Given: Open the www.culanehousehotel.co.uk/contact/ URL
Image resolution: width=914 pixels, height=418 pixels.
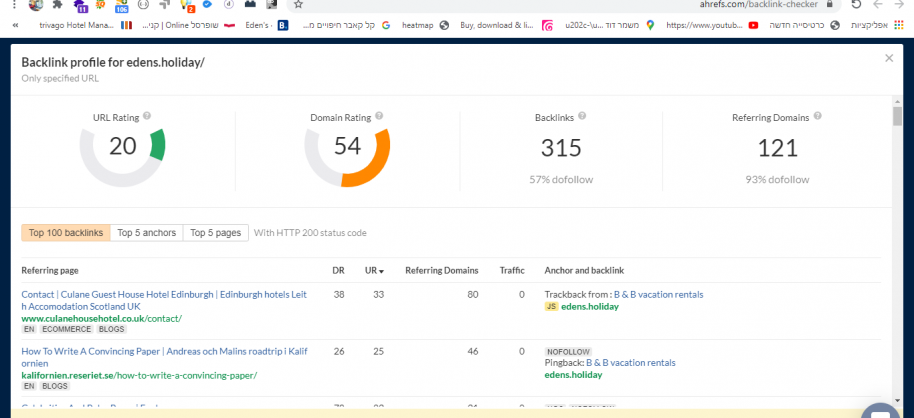Looking at the screenshot, I should pos(101,318).
